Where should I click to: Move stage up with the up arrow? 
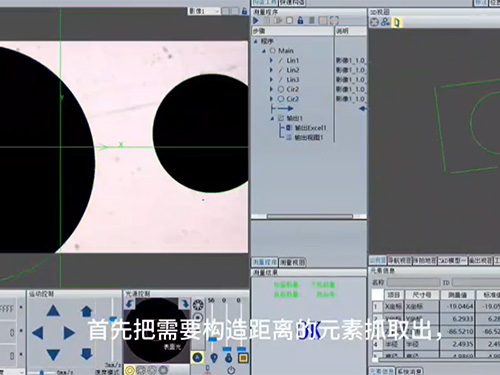point(53,311)
